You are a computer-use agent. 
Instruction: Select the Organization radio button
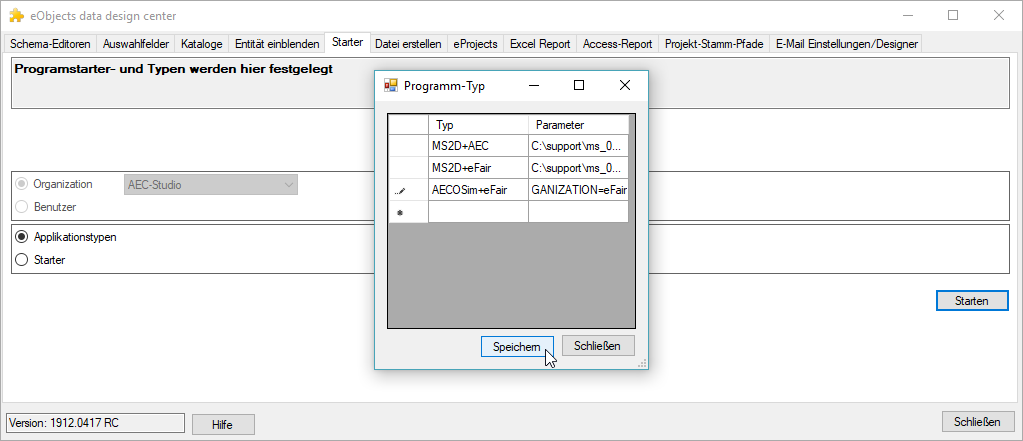(22, 184)
